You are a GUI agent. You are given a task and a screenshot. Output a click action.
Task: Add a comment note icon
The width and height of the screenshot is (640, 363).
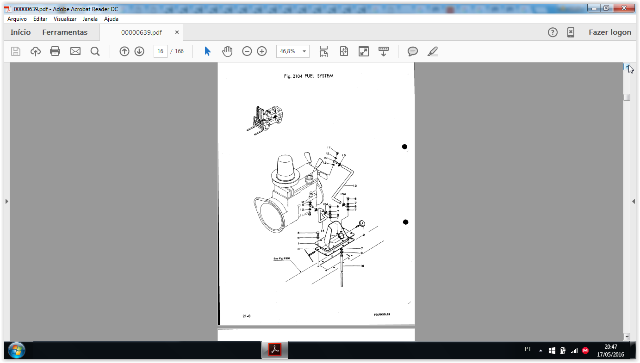413,51
